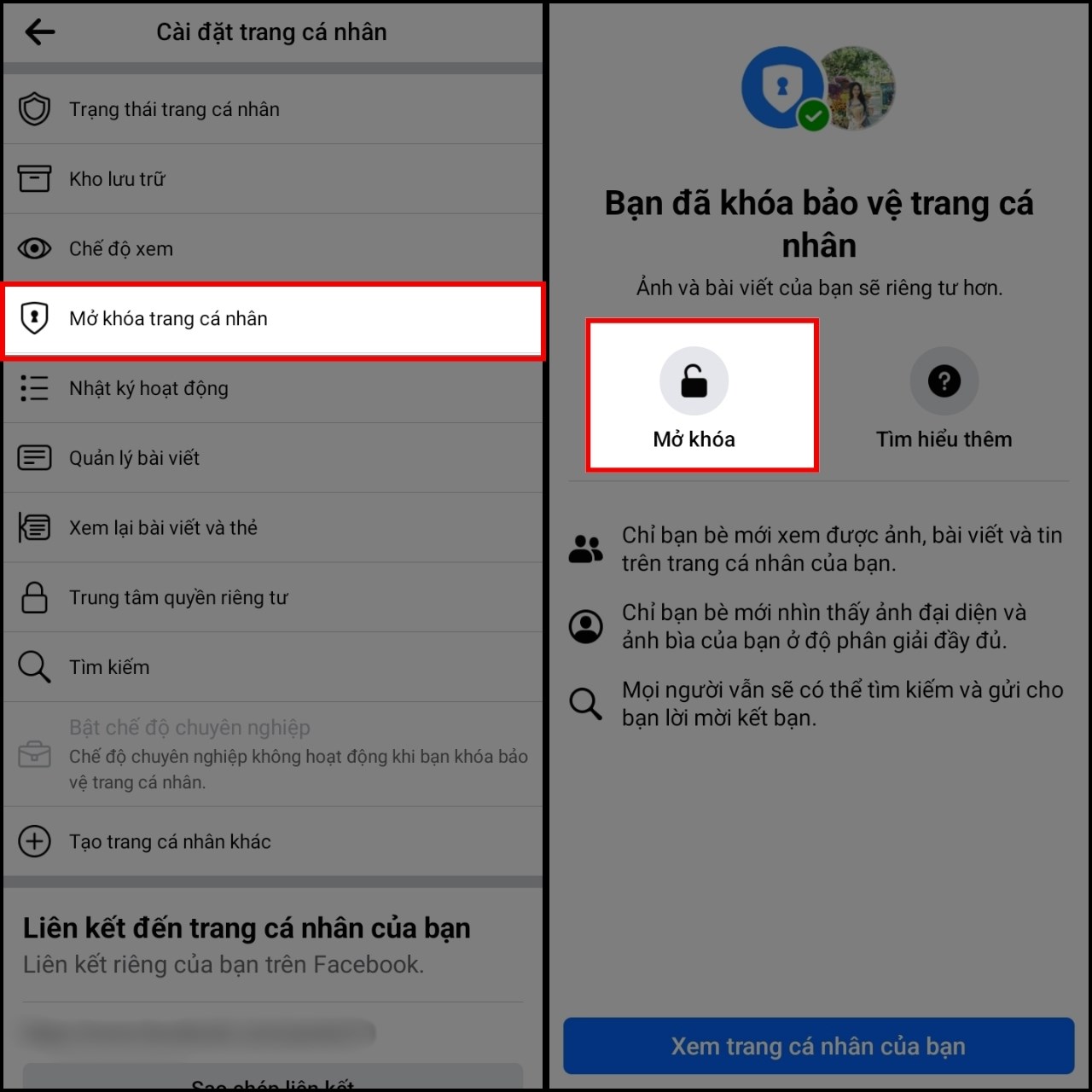Open Nhật ký hoạt động list icon
The image size is (1092, 1092).
click(x=34, y=388)
